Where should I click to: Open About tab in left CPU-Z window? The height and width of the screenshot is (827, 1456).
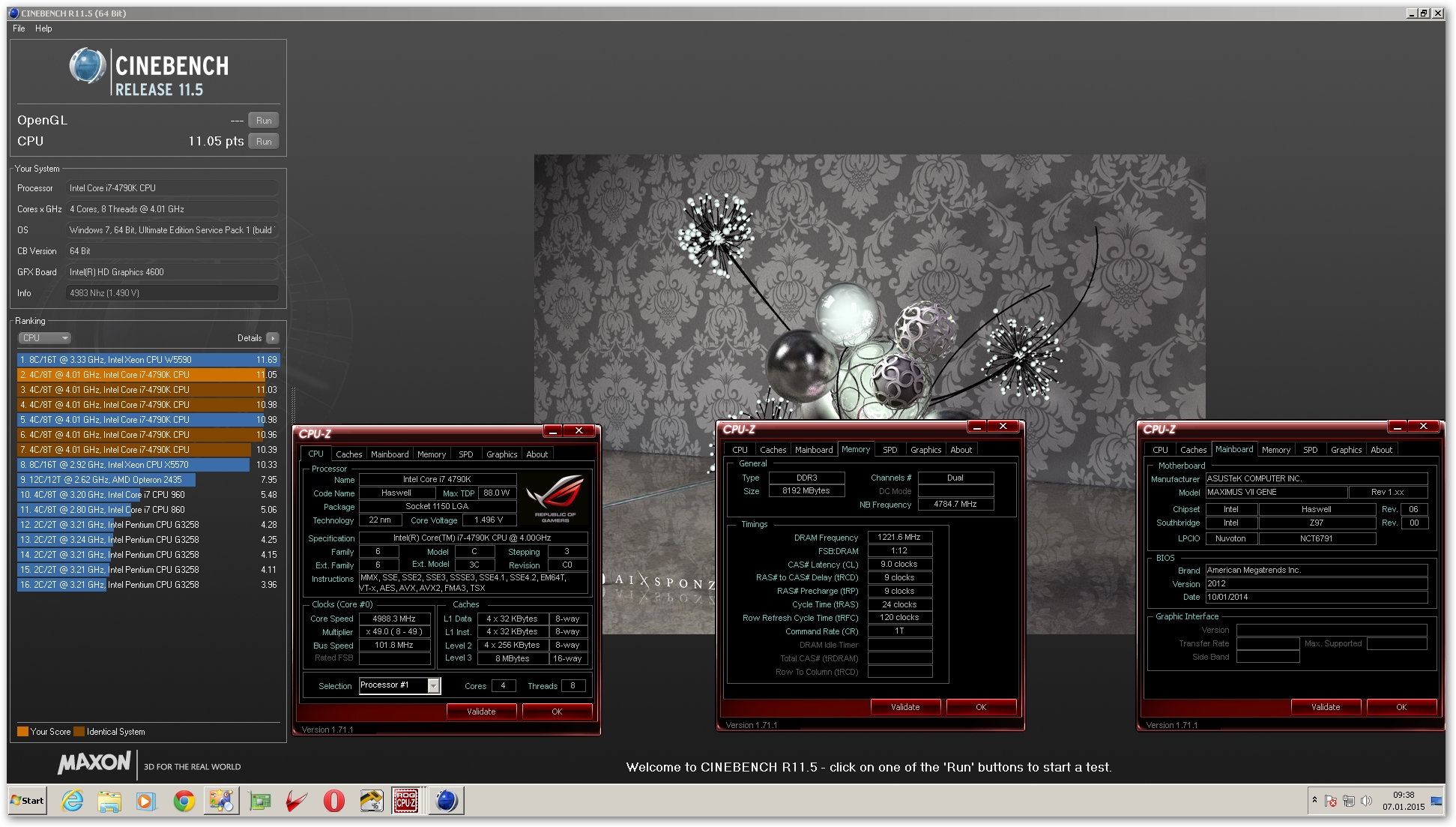(x=537, y=454)
